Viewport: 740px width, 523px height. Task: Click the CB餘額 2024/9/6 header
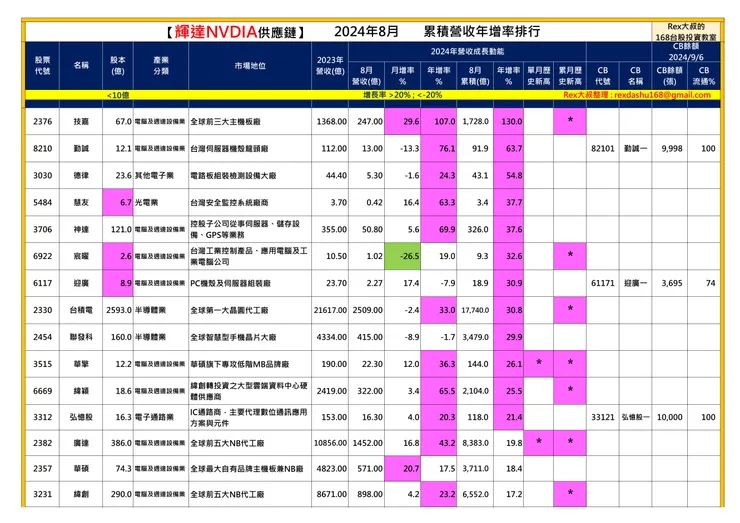point(686,52)
